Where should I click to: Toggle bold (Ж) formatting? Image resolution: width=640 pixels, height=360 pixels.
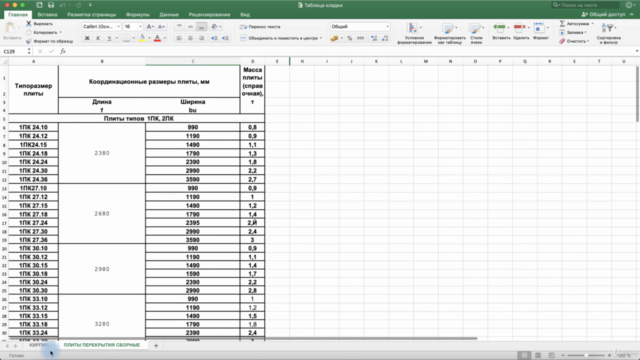point(87,38)
